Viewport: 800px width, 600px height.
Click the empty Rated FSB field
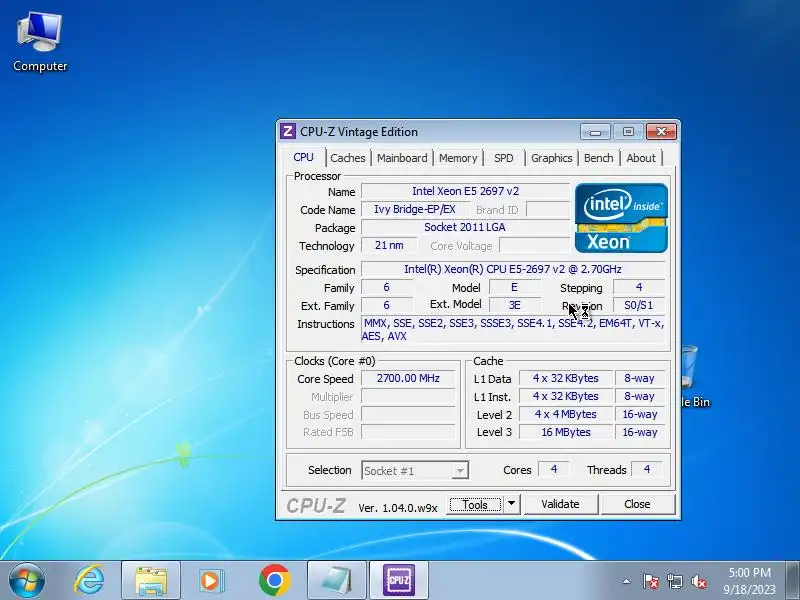pyautogui.click(x=408, y=432)
